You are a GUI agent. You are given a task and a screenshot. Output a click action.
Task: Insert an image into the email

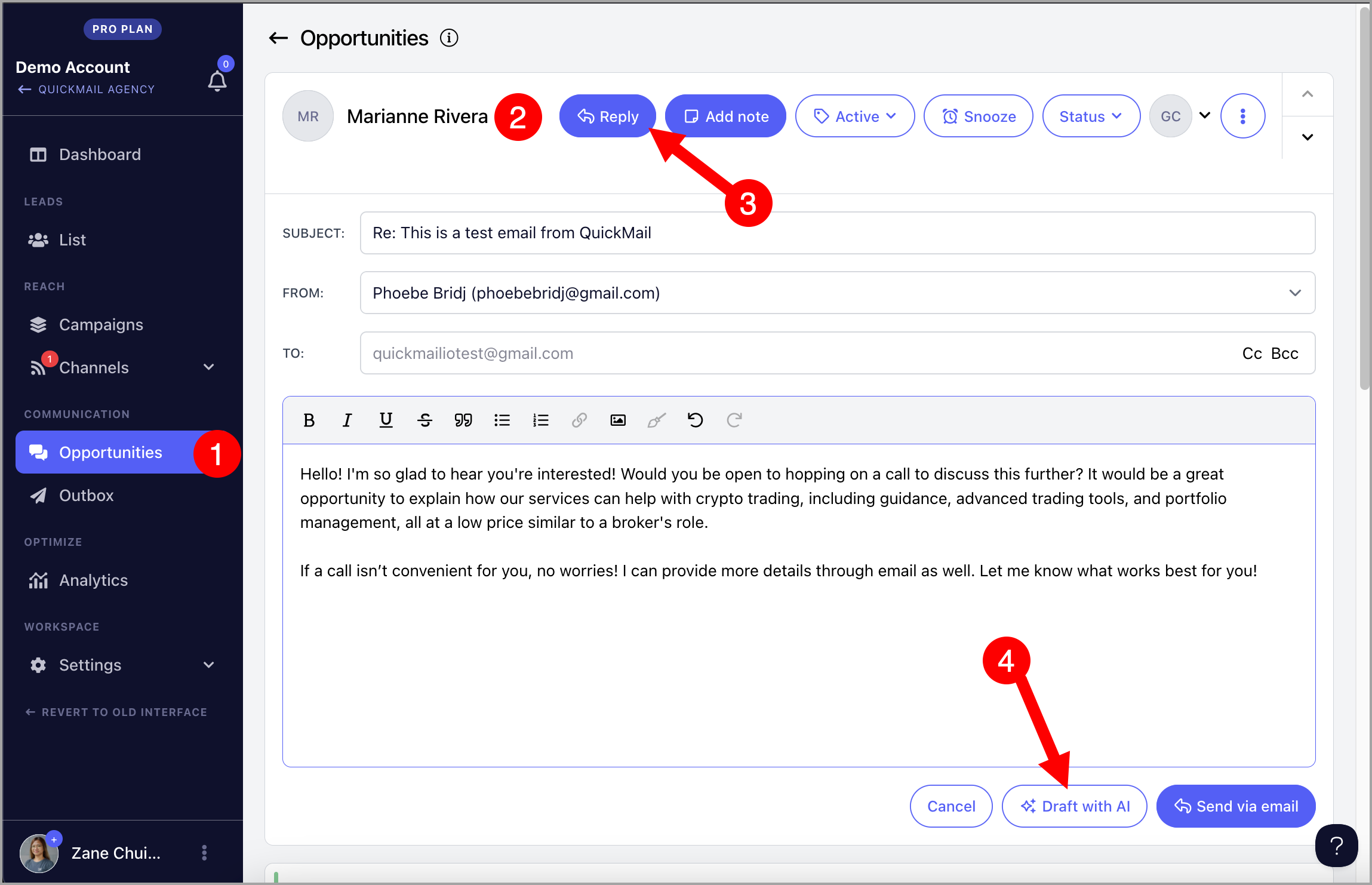(x=618, y=420)
